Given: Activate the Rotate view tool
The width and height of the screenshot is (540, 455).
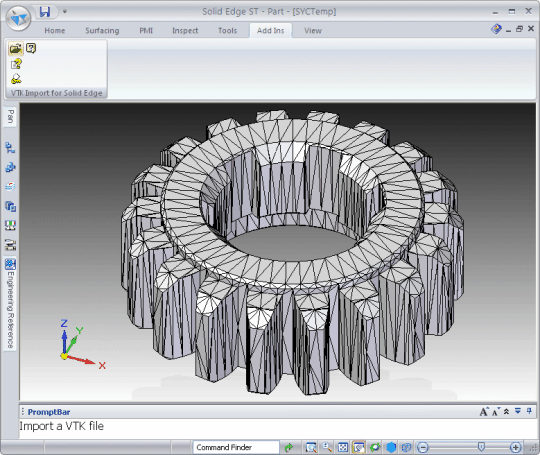Looking at the screenshot, I should coord(375,447).
